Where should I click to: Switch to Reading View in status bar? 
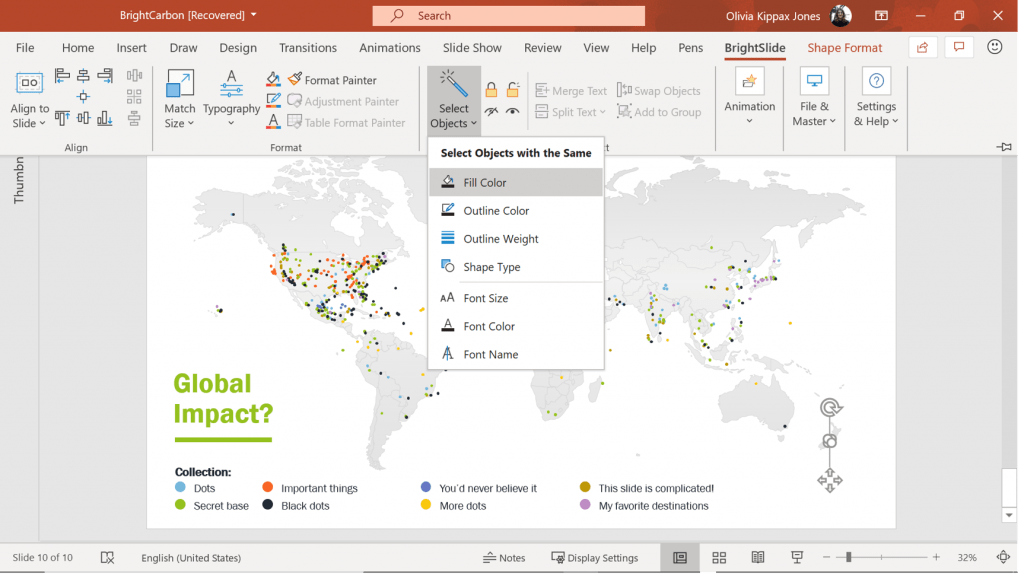(x=758, y=558)
